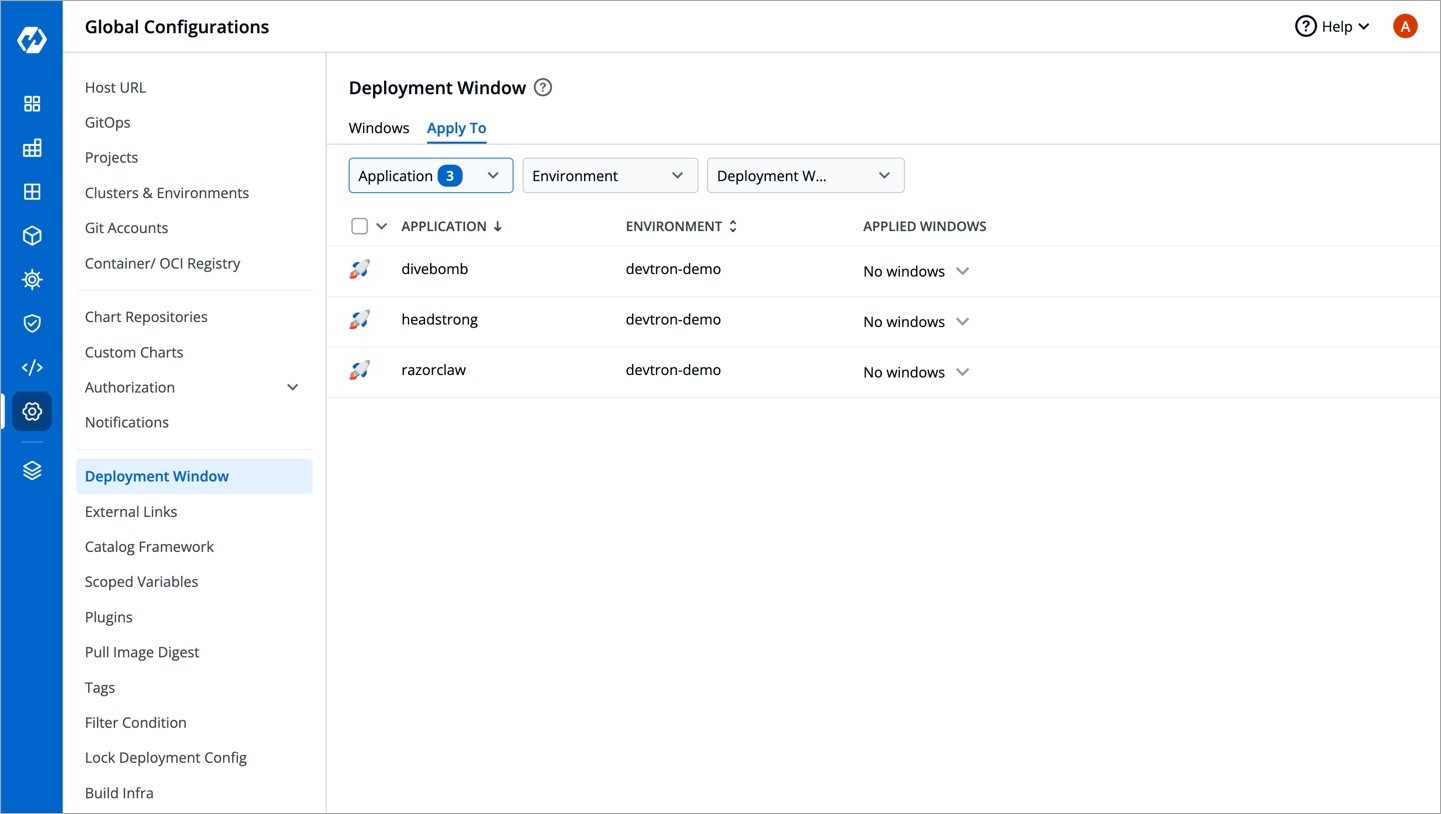This screenshot has width=1441, height=814.
Task: Open the code editor icon in sidebar
Action: [32, 367]
